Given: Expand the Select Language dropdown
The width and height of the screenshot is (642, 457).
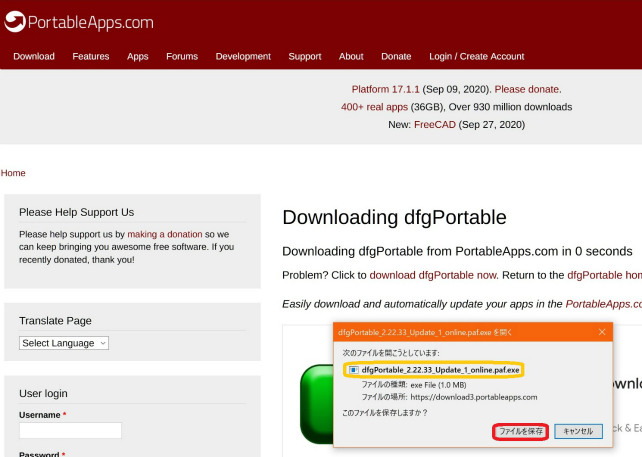Looking at the screenshot, I should click(64, 343).
